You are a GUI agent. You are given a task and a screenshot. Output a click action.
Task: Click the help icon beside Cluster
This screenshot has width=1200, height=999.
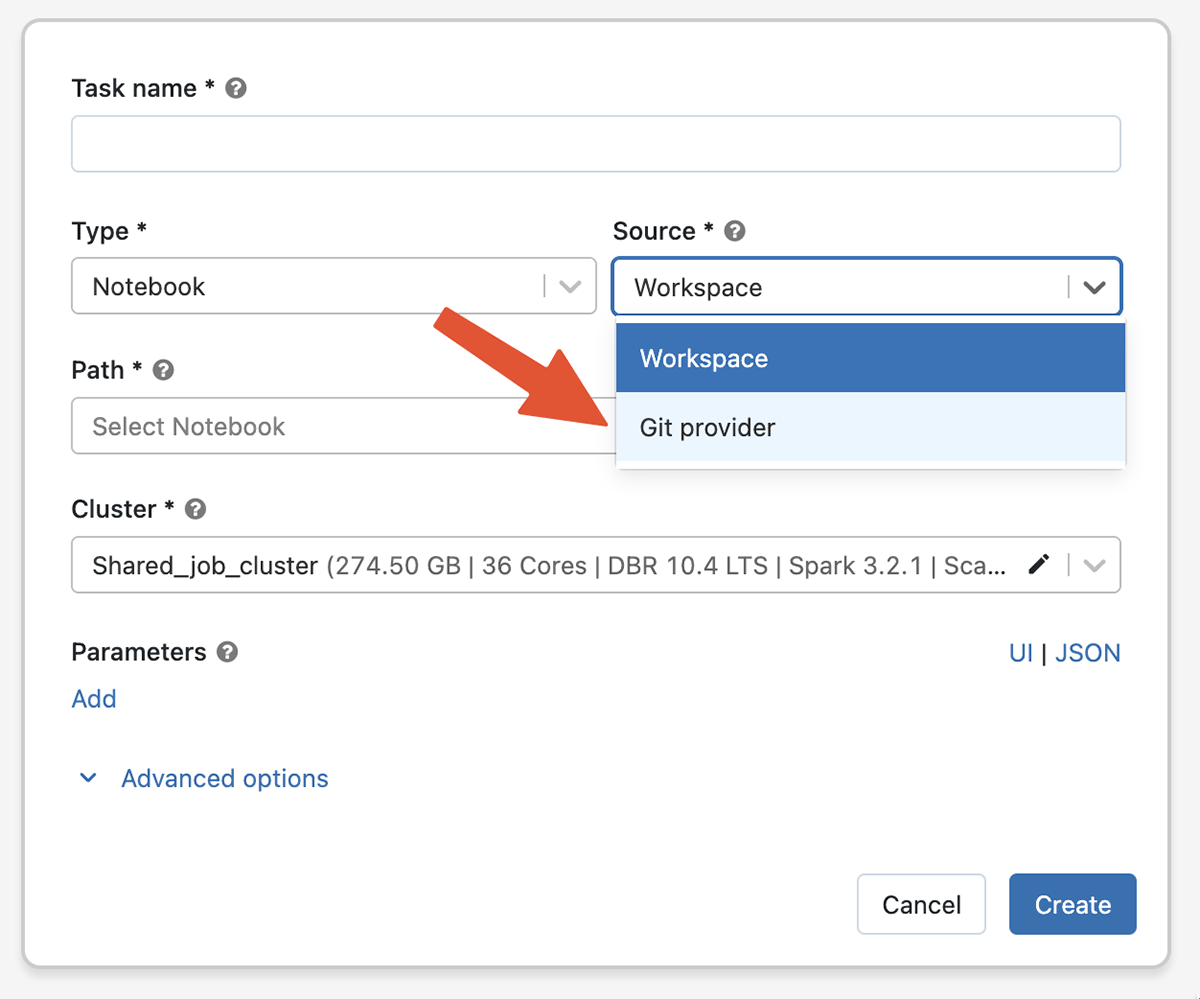(196, 509)
